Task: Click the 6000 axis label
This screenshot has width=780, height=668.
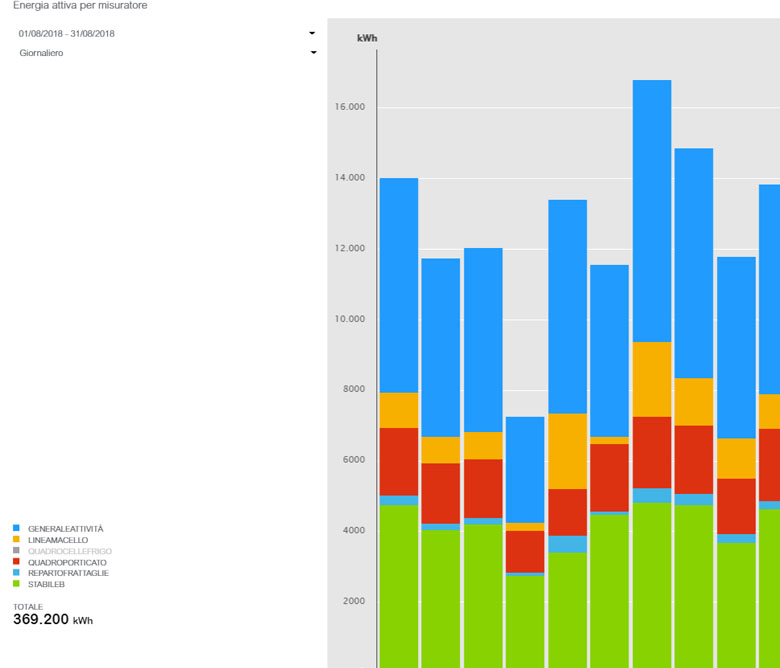Action: pos(354,460)
